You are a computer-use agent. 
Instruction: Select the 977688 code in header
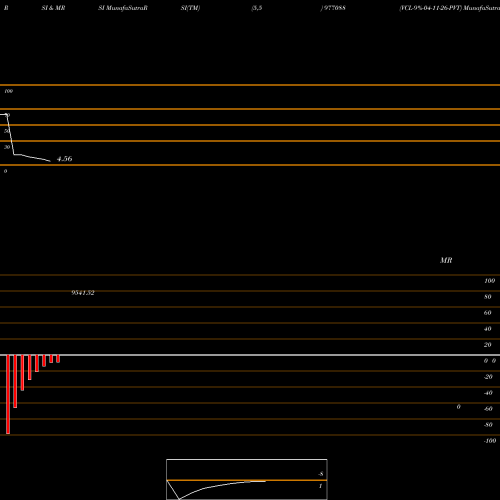334,8
